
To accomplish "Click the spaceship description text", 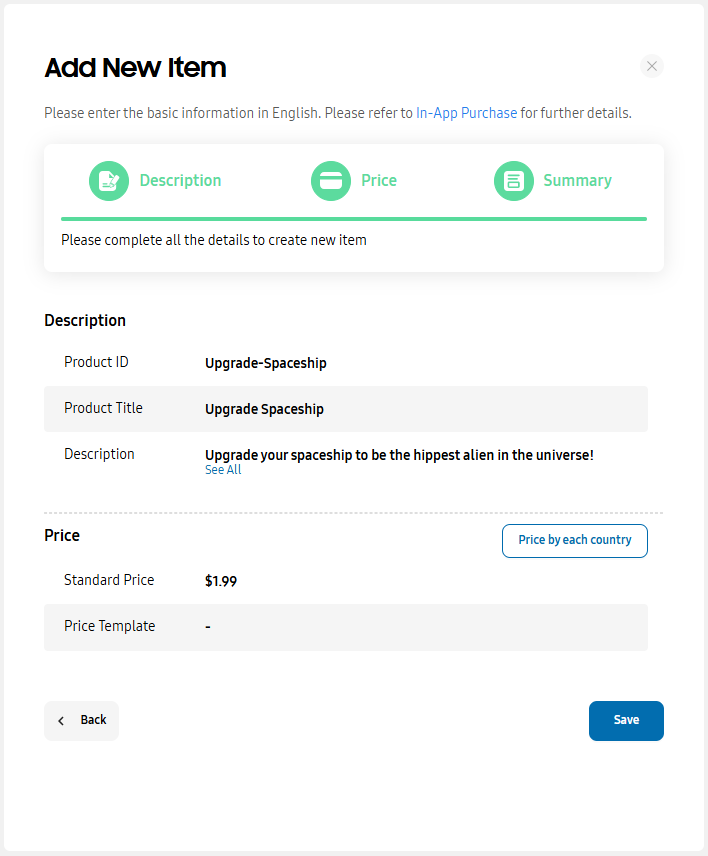I will click(399, 455).
